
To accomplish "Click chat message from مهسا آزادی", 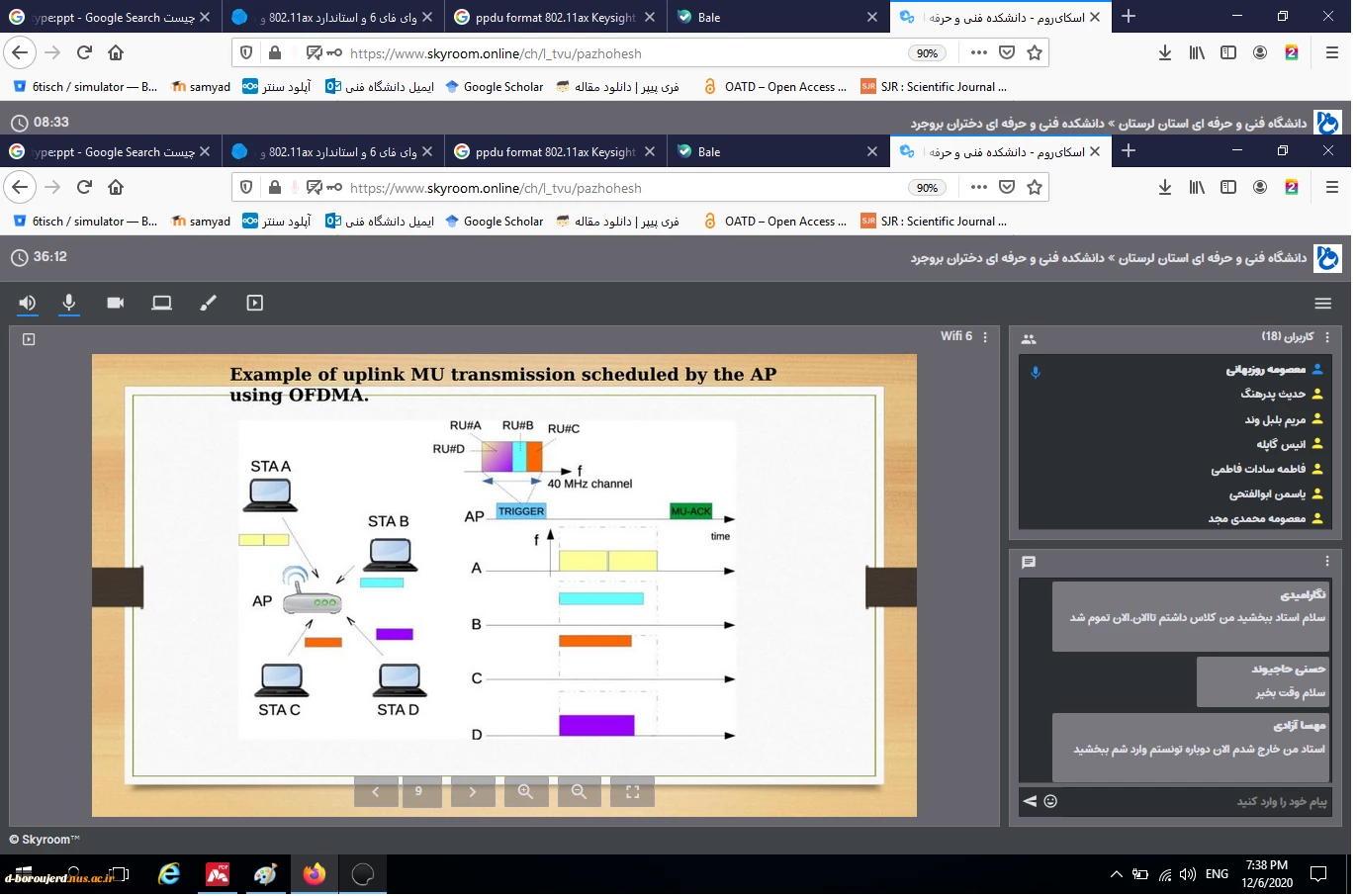I will [x=1192, y=748].
